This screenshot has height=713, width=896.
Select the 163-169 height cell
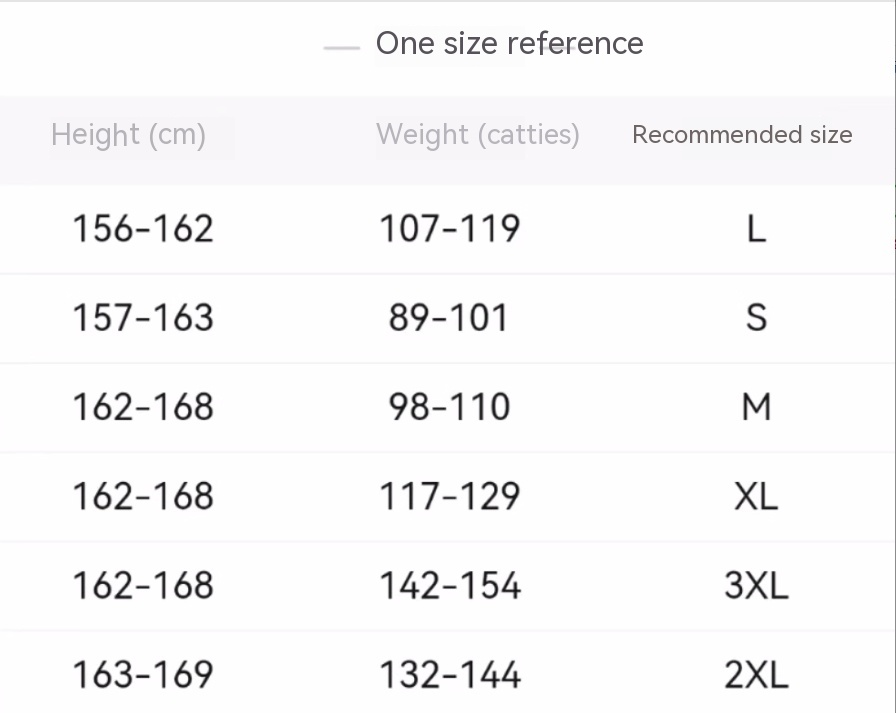click(x=143, y=675)
